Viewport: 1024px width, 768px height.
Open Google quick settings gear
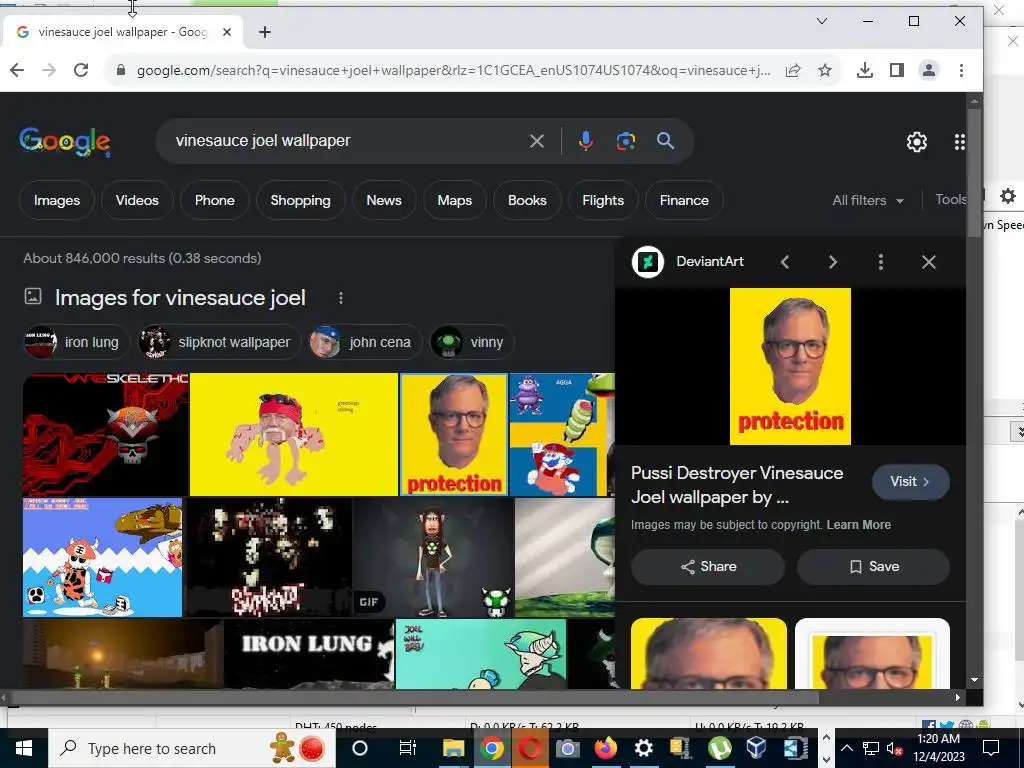pos(917,142)
